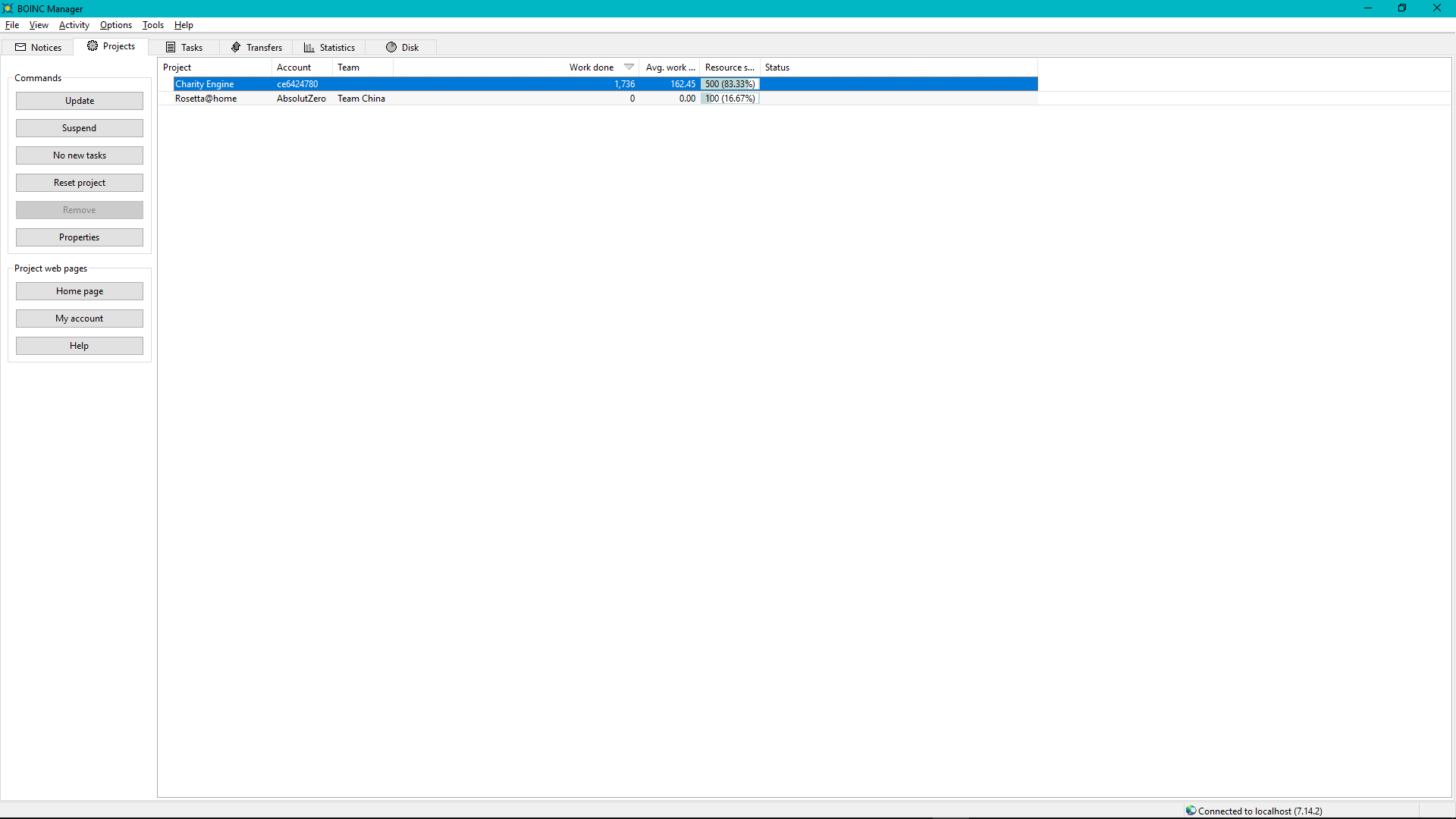The width and height of the screenshot is (1456, 819).
Task: Sort by the Avg. work column header
Action: tap(670, 67)
